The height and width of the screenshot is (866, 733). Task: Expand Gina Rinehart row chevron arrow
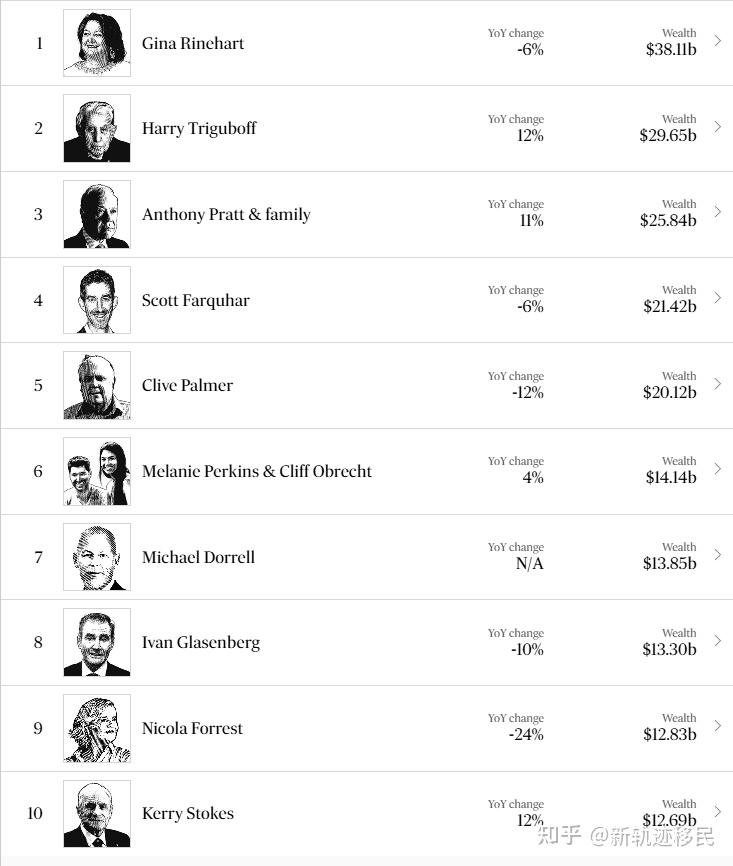tap(718, 41)
